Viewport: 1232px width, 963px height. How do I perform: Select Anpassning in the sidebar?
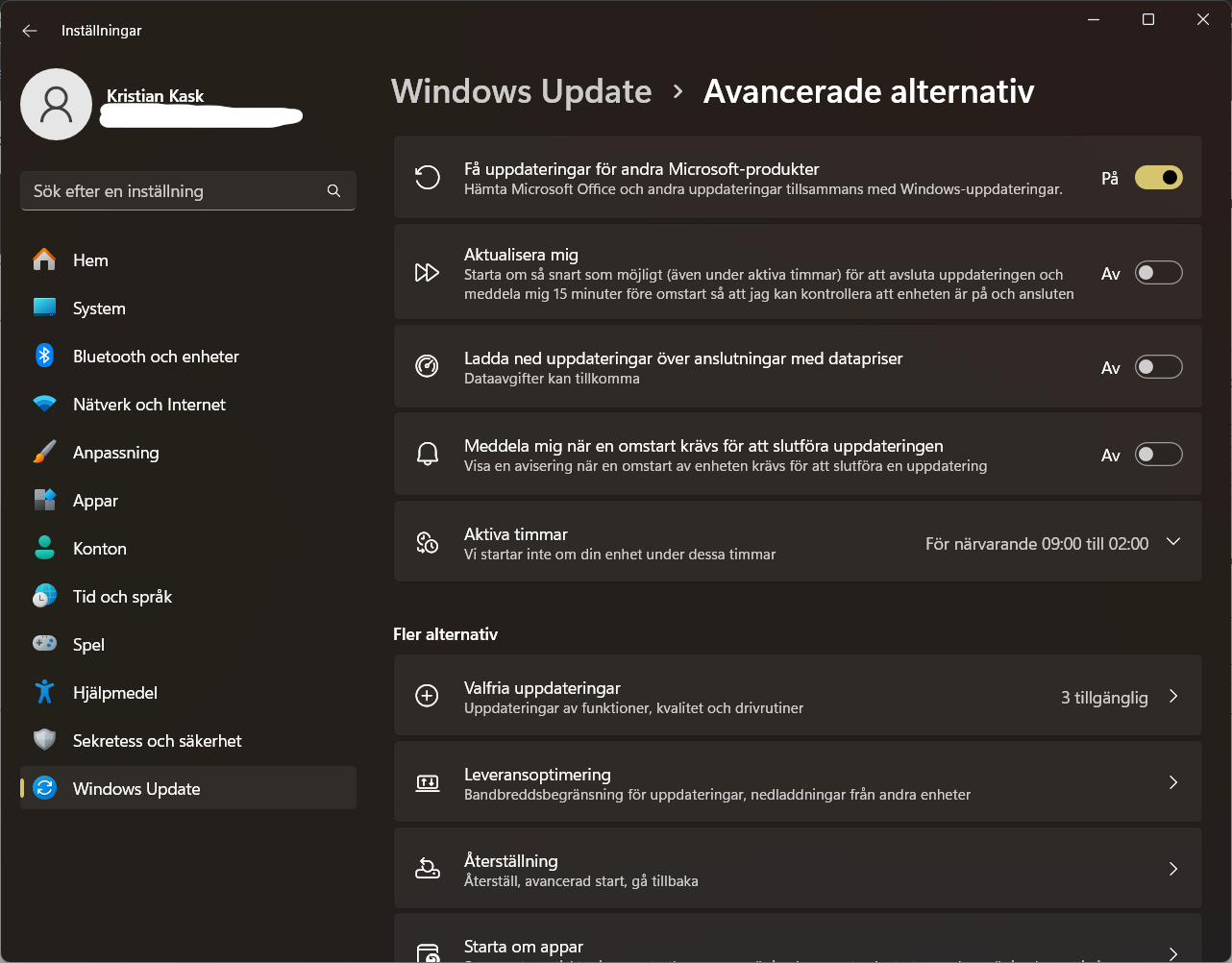(x=116, y=452)
